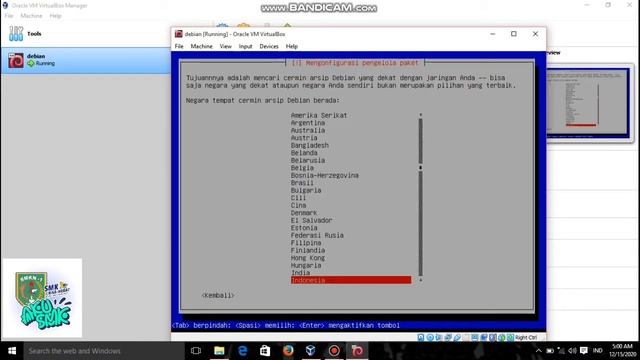Select Denmark in the country list

(x=304, y=213)
